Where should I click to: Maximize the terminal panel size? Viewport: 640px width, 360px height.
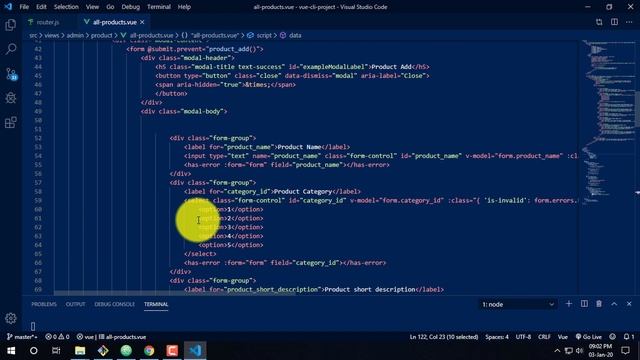(614, 304)
